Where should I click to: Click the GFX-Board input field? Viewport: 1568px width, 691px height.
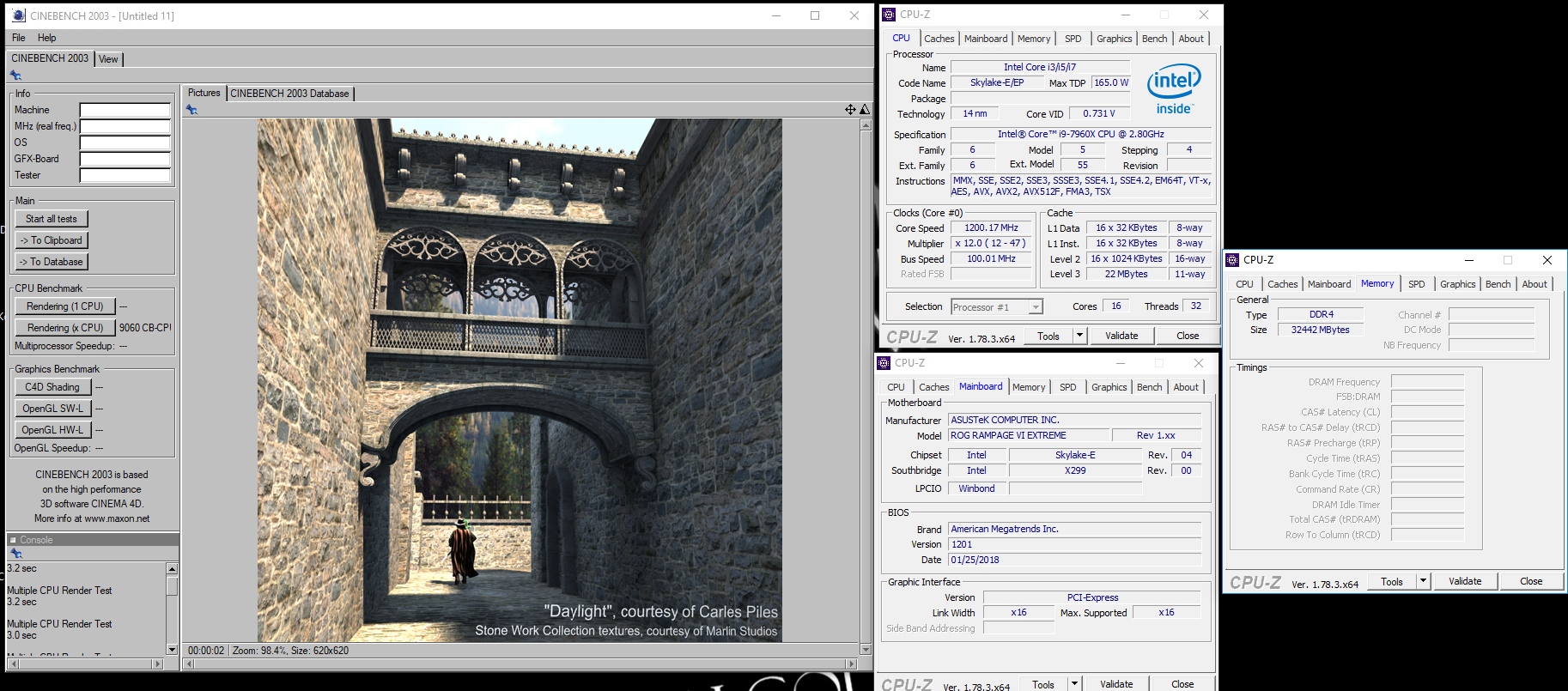click(x=125, y=159)
